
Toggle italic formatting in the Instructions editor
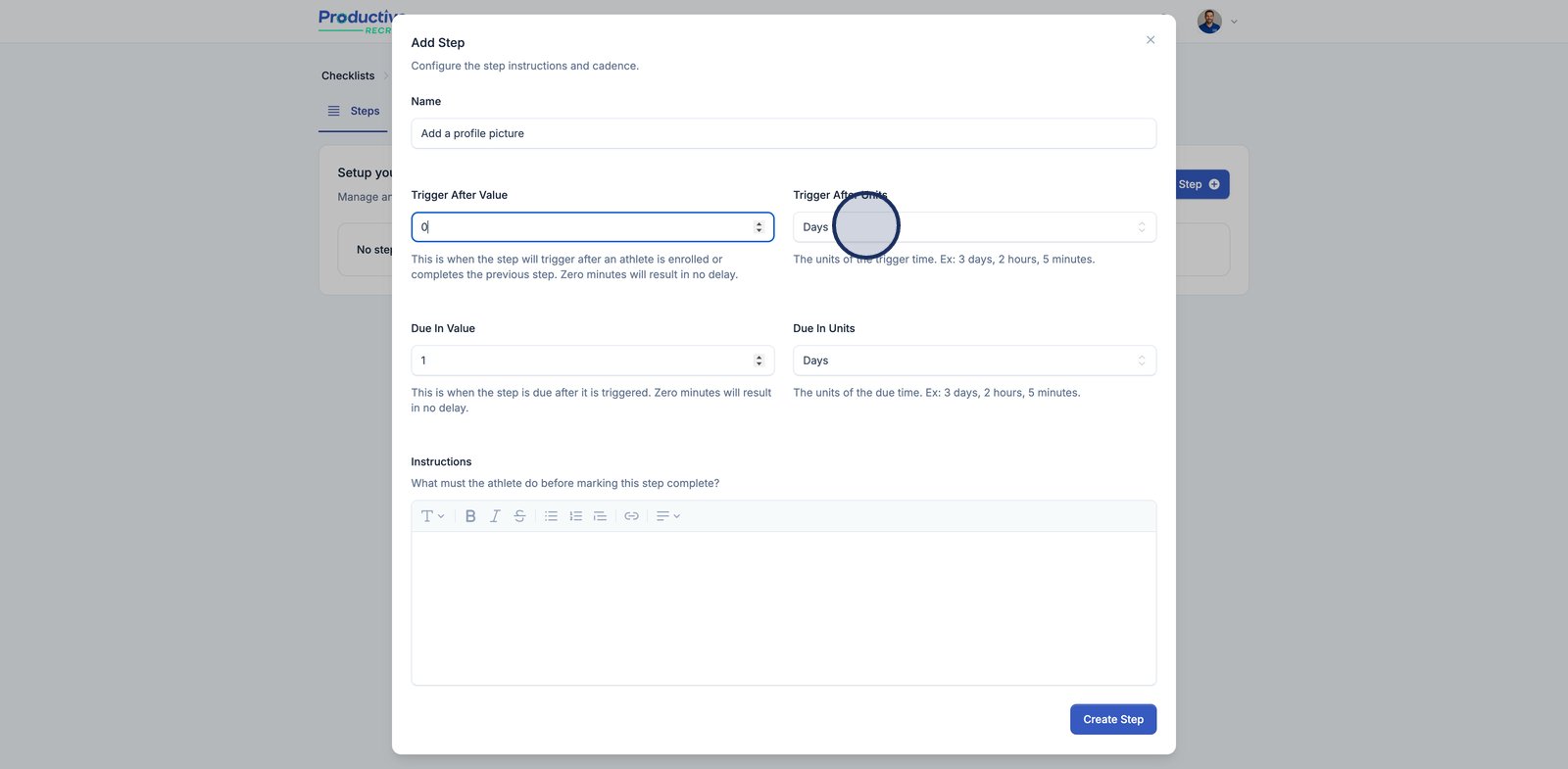(x=495, y=516)
